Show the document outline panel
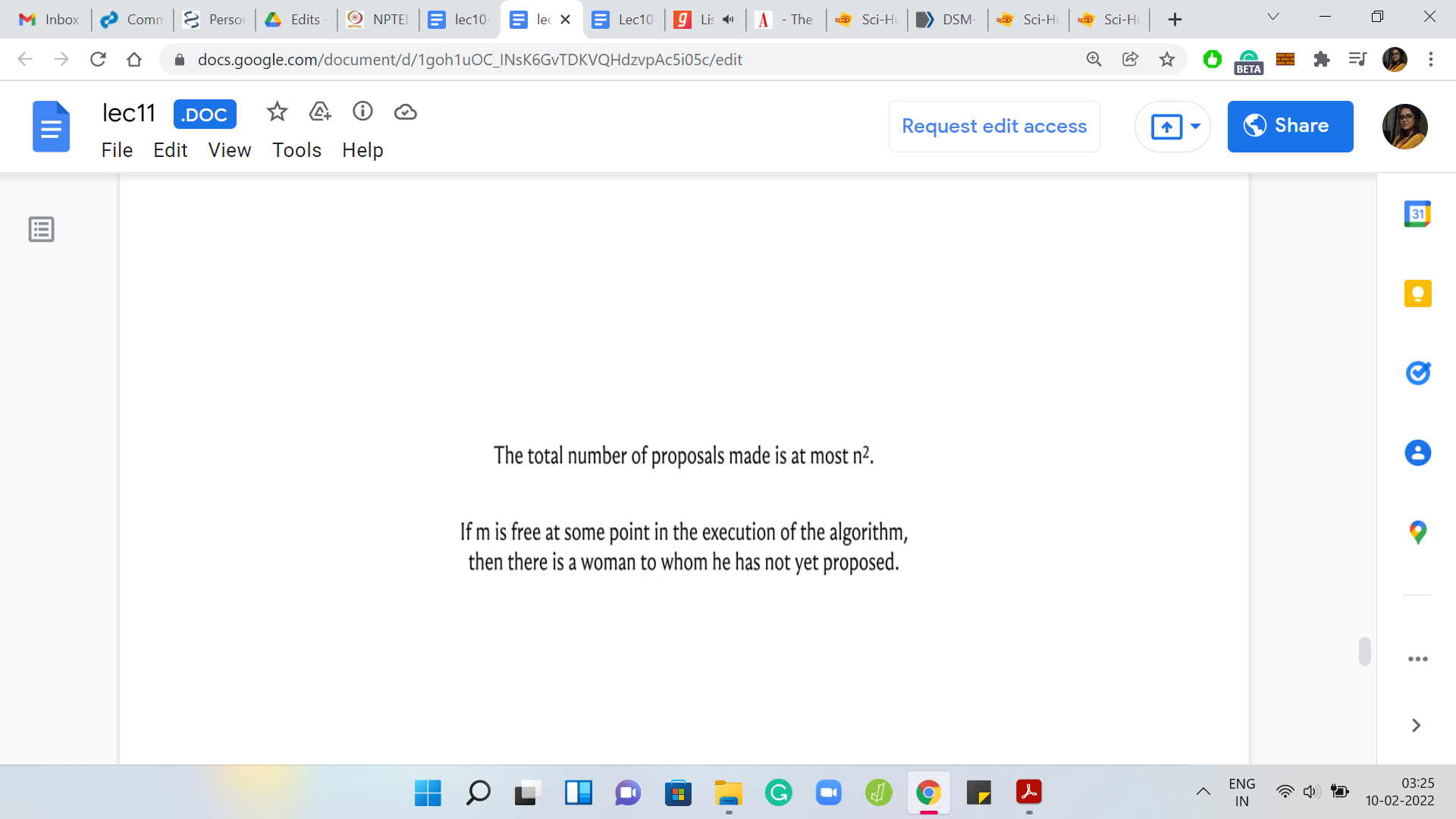Image resolution: width=1456 pixels, height=819 pixels. point(42,229)
